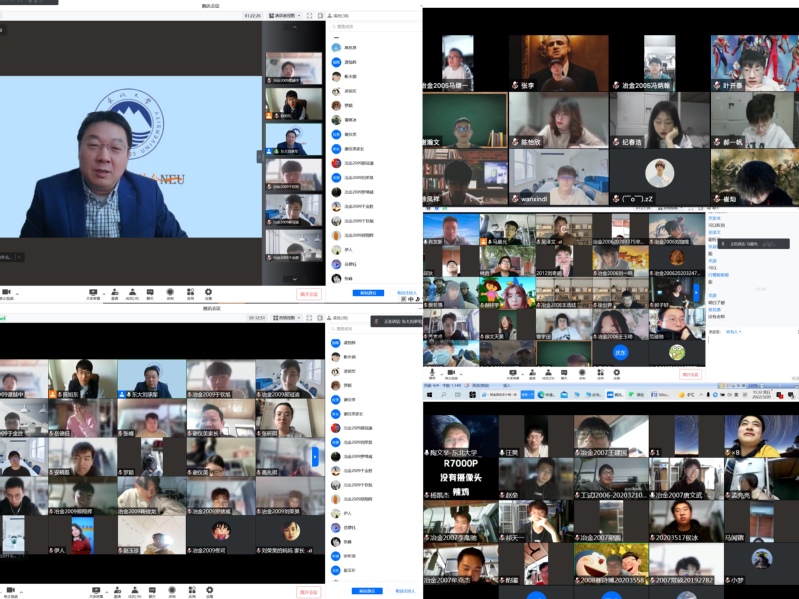The width and height of the screenshot is (799, 599).
Task: Click Share Screen icon in top-left meeting
Action: [x=93, y=293]
